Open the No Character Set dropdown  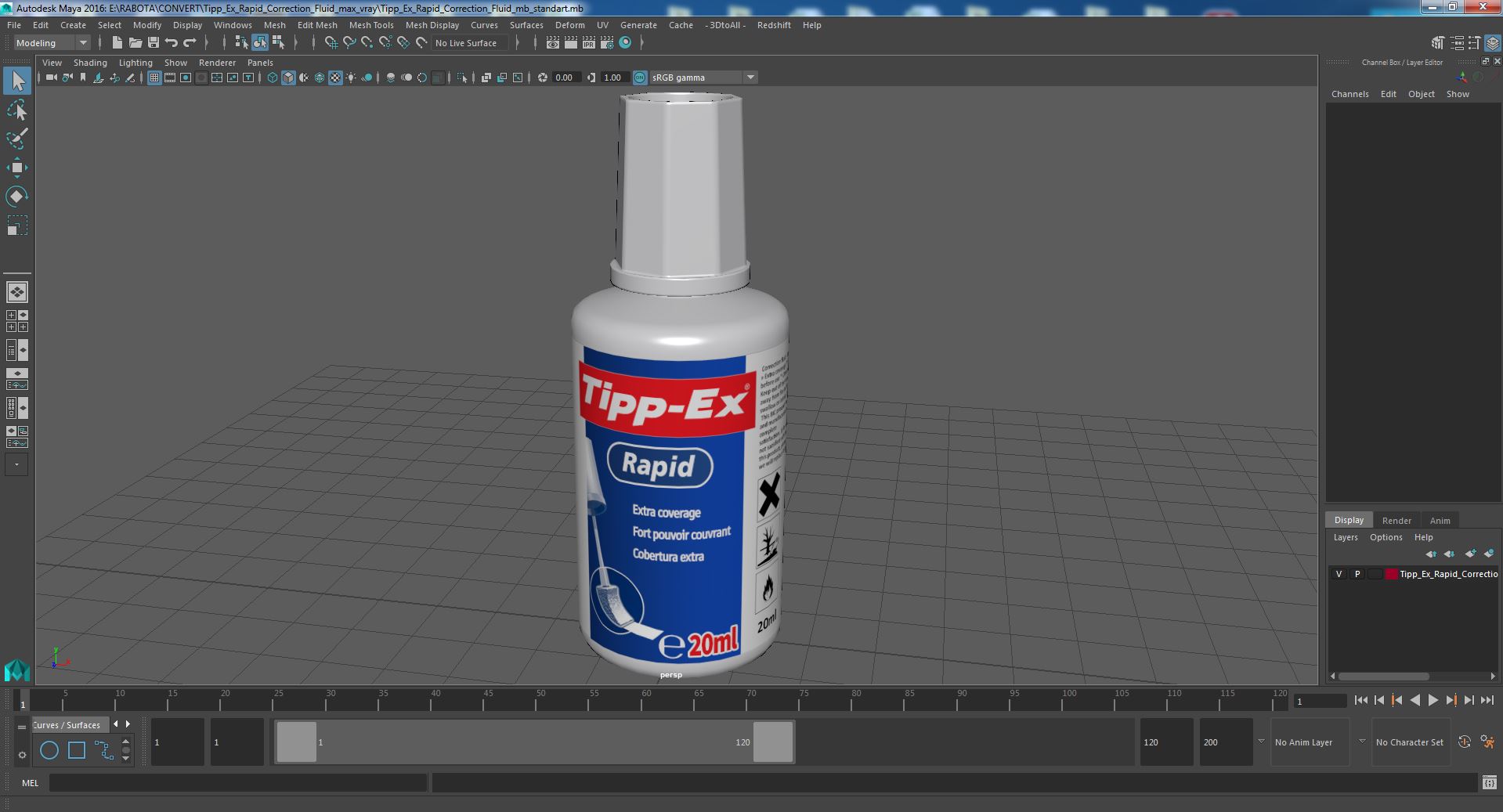pyautogui.click(x=1411, y=742)
